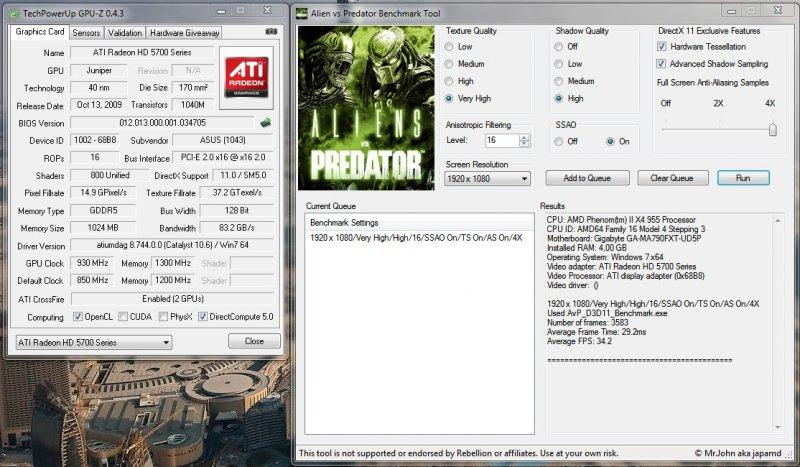Toggle the PhysX checkbox in GPU-Z
The width and height of the screenshot is (800, 467).
(x=163, y=316)
